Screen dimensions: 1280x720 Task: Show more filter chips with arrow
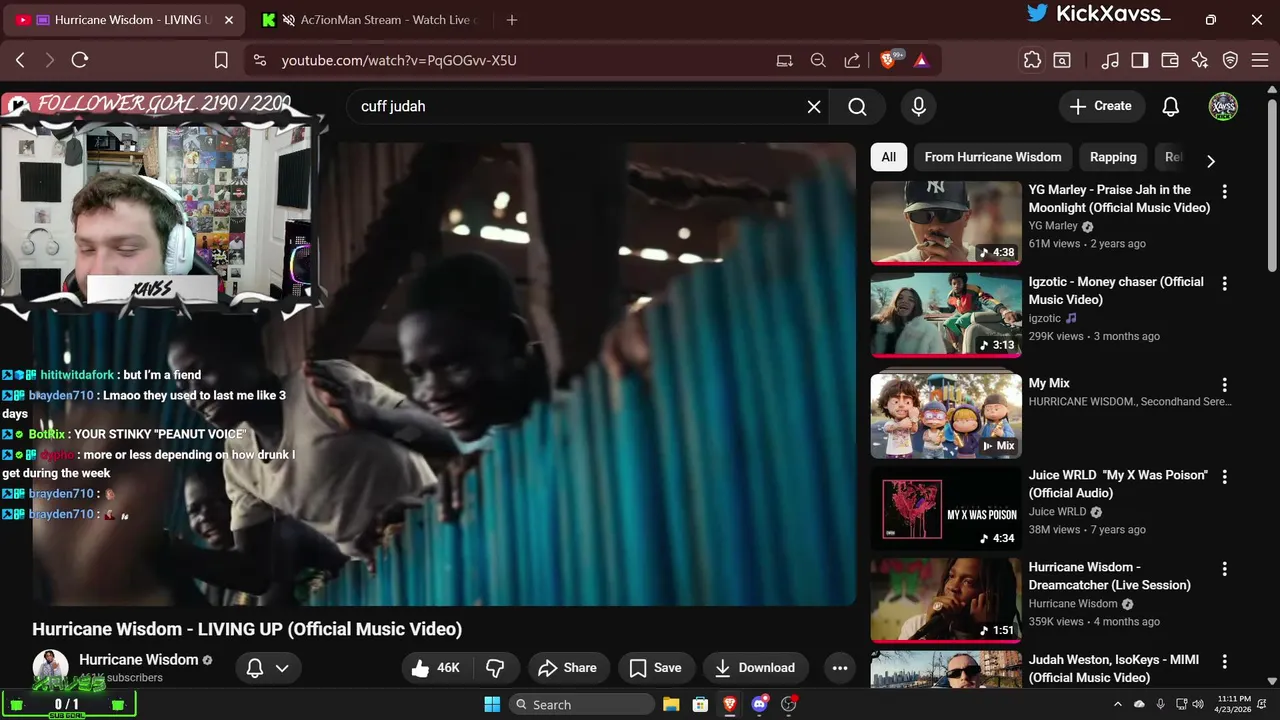click(x=1211, y=160)
